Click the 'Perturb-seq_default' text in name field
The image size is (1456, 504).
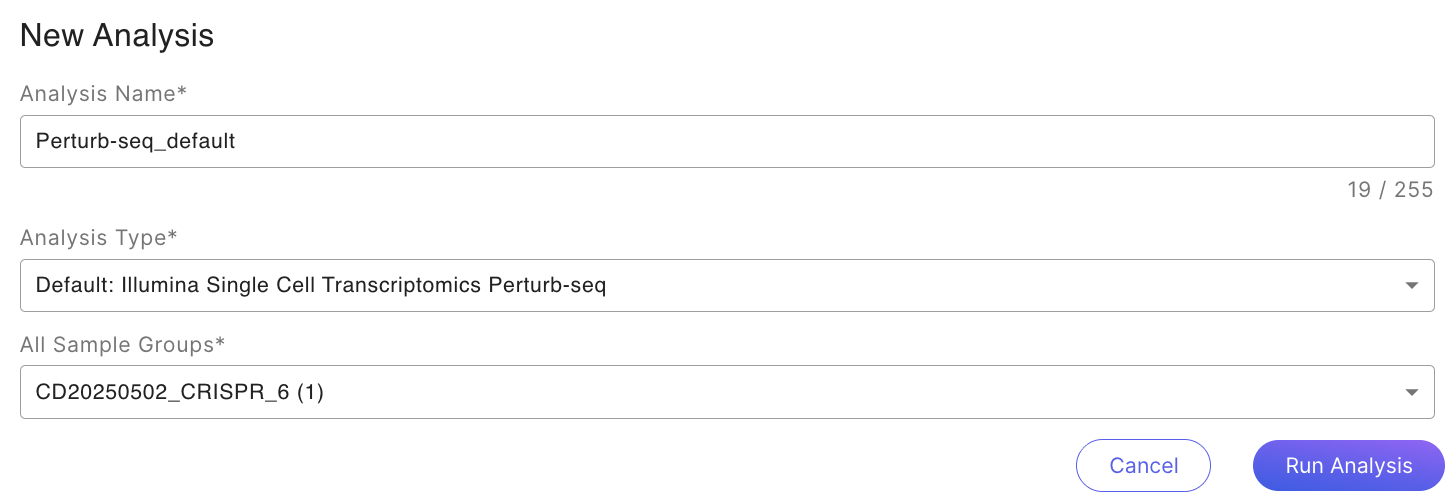[x=135, y=141]
